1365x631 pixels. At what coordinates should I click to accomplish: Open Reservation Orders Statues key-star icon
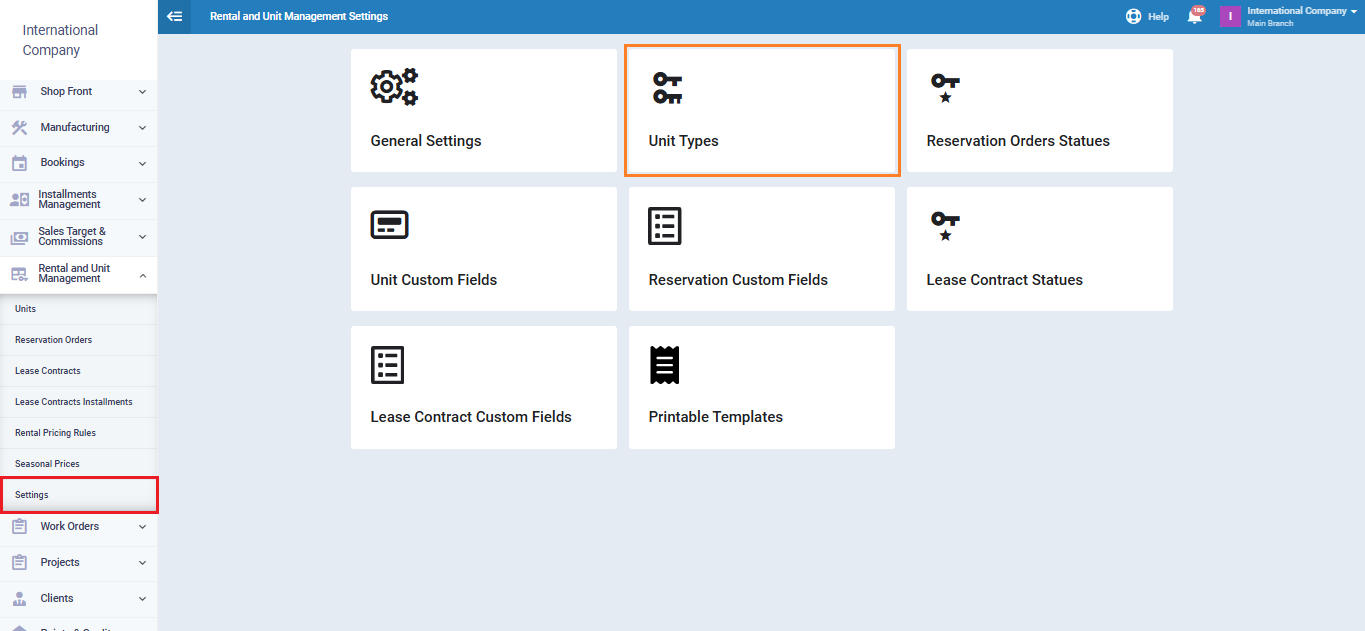click(x=944, y=88)
